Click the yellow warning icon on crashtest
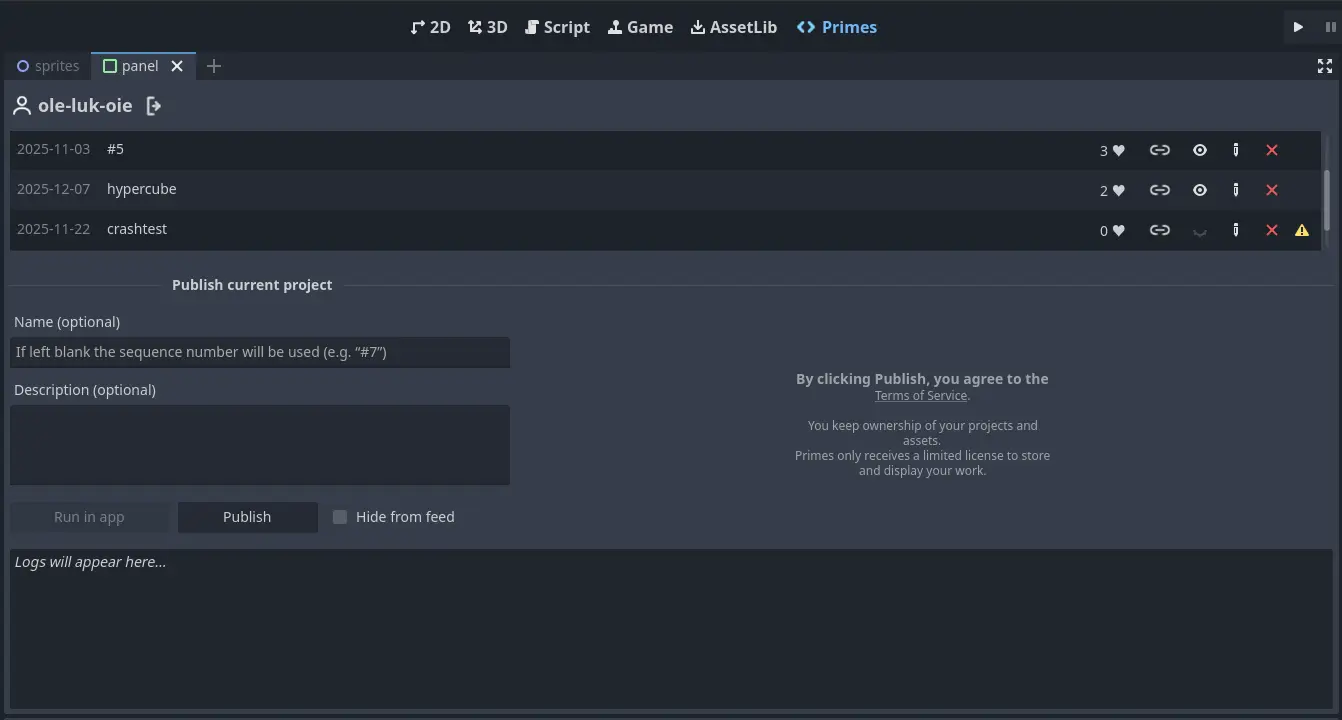The height and width of the screenshot is (720, 1342). click(1302, 230)
